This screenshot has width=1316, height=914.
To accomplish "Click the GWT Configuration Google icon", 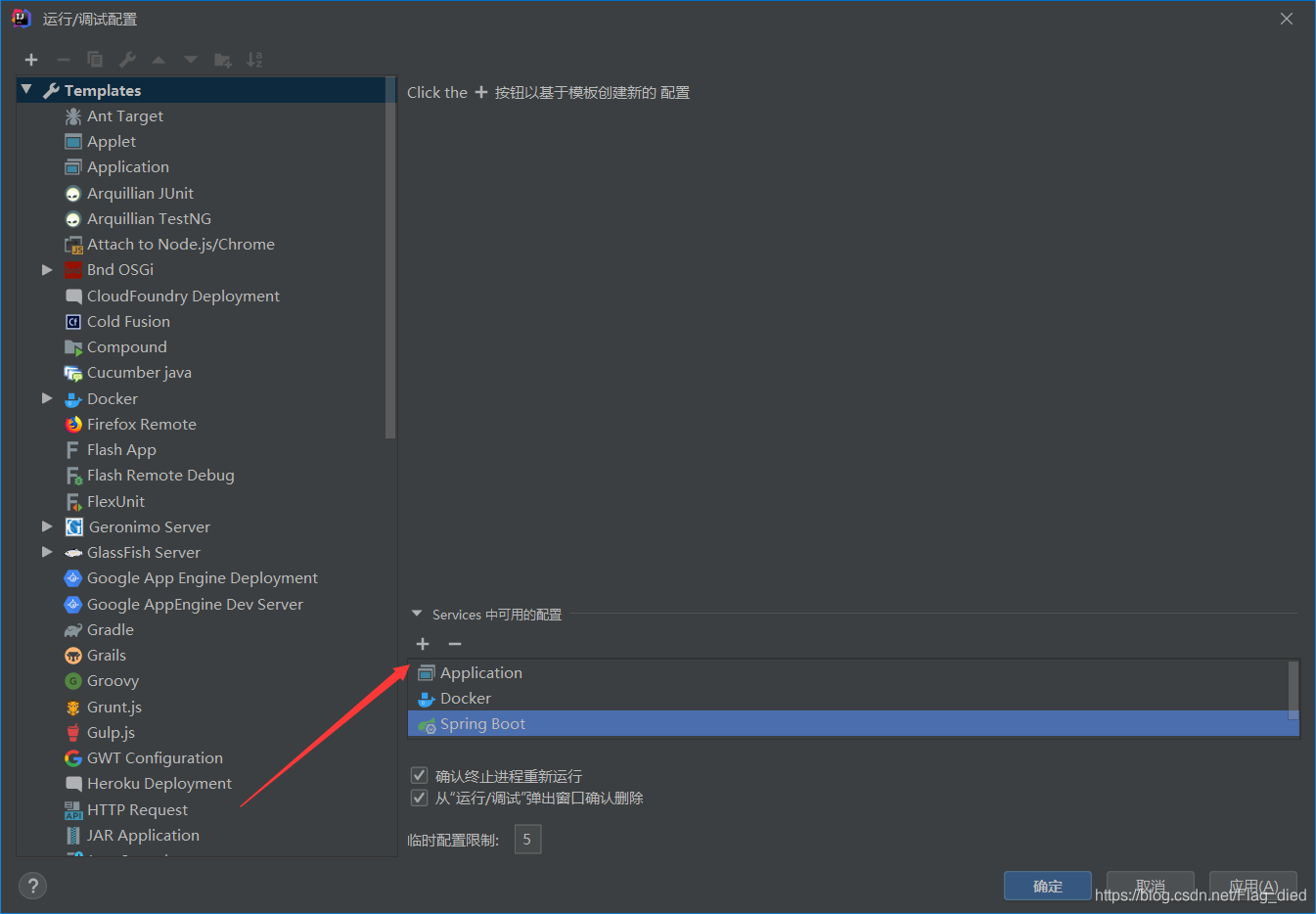I will click(73, 758).
